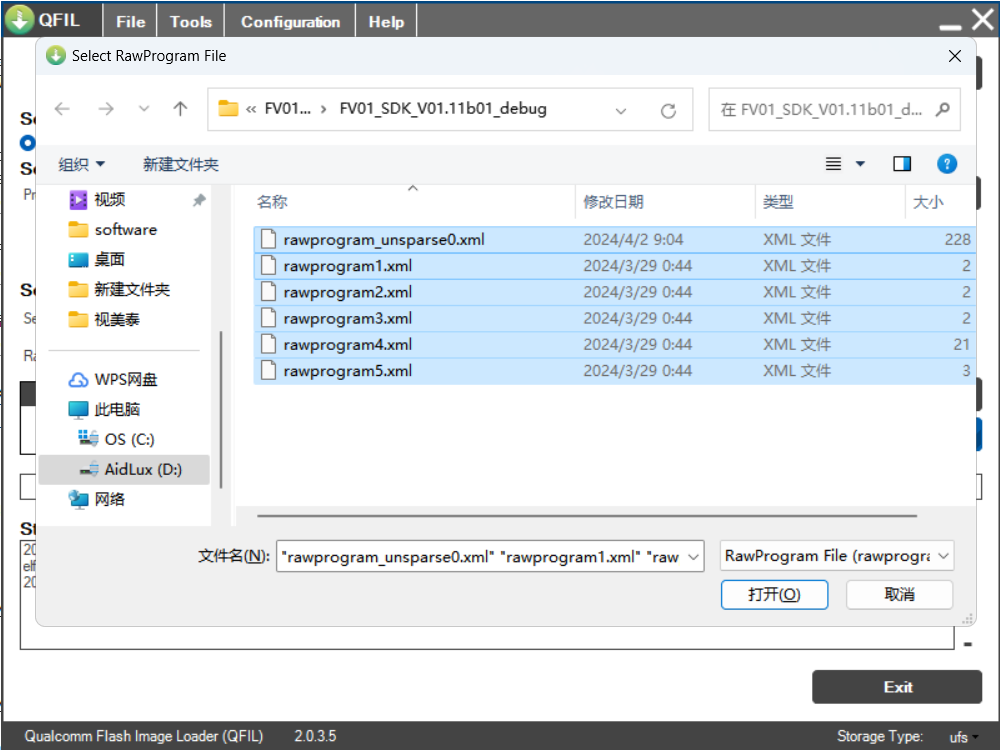Sort by the 类型 column header
This screenshot has width=1000, height=750.
point(777,202)
